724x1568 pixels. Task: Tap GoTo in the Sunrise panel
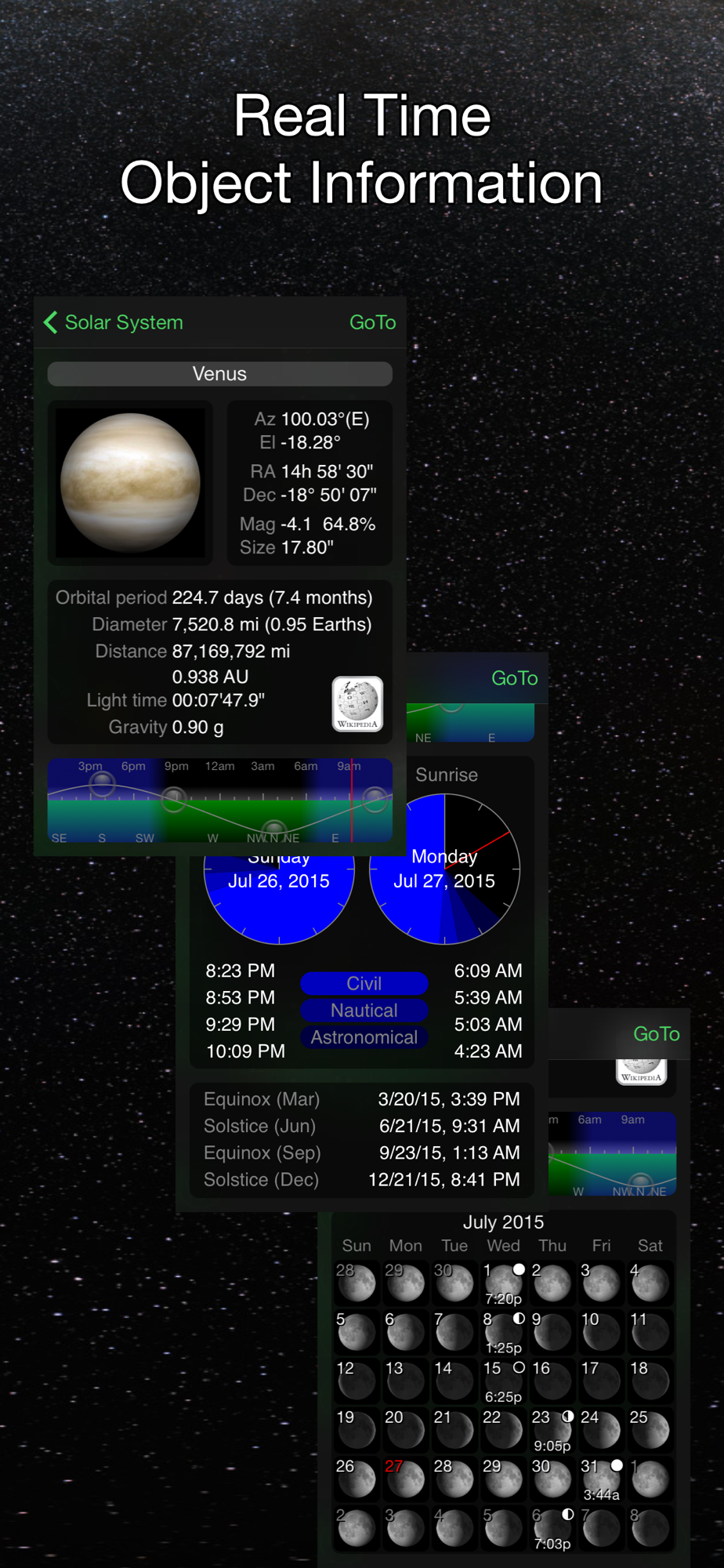pos(514,678)
